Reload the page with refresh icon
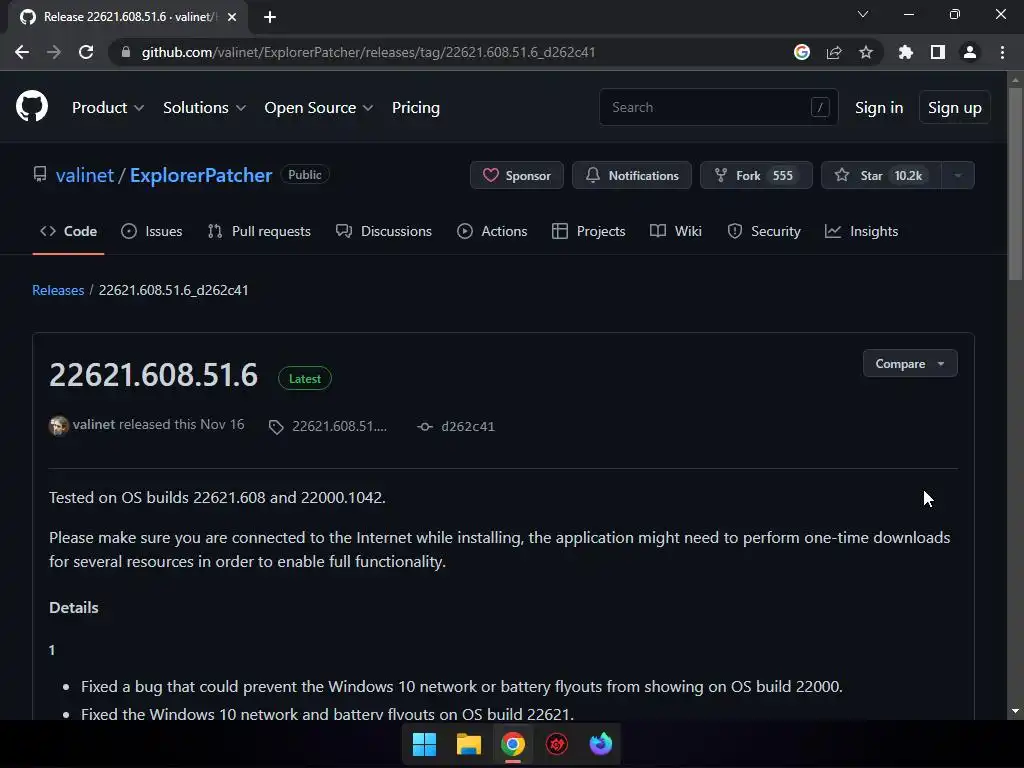Screen dimensions: 1024x768 coord(86,52)
